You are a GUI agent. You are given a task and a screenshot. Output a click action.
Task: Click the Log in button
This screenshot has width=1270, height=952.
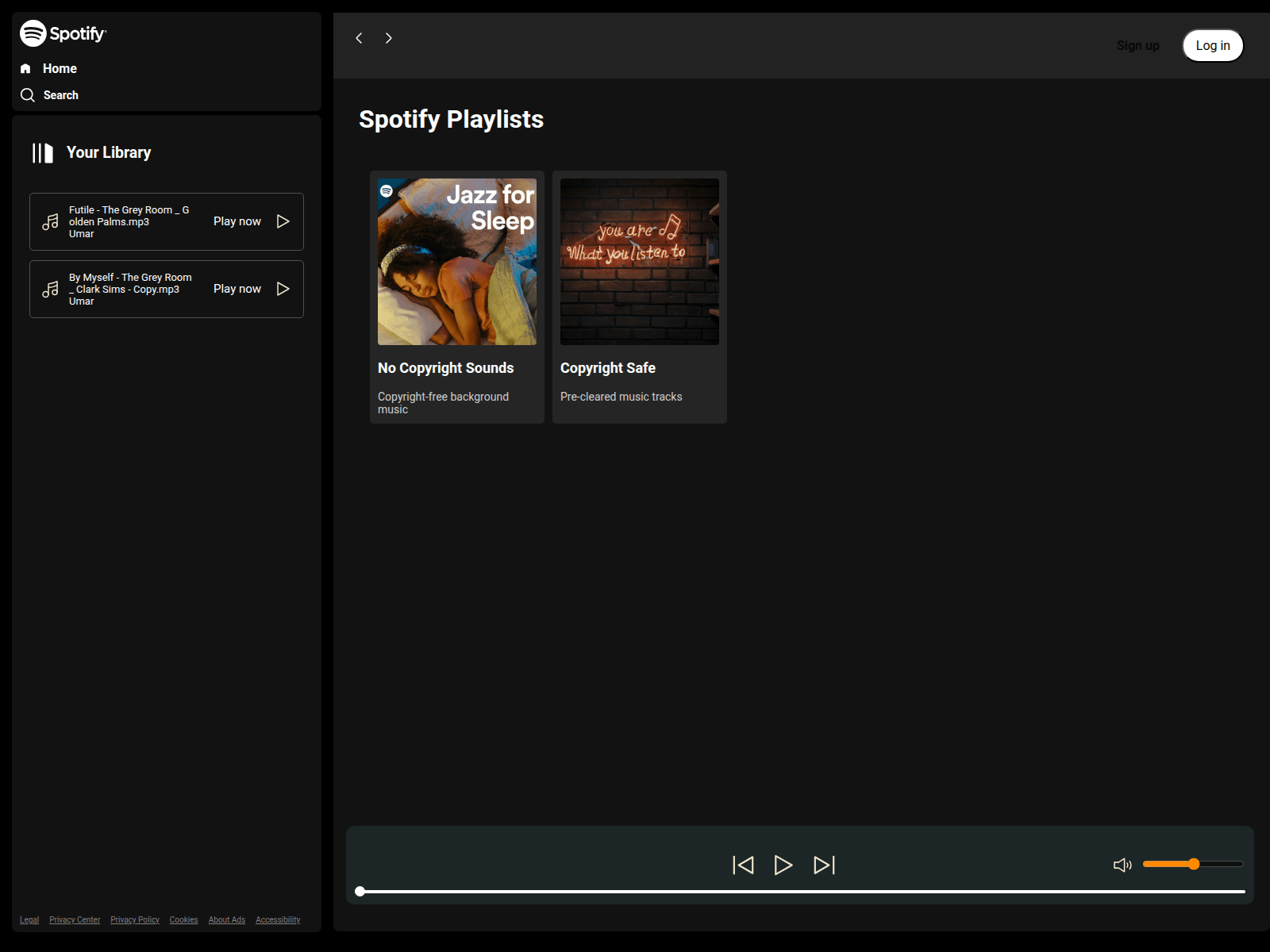click(x=1213, y=45)
